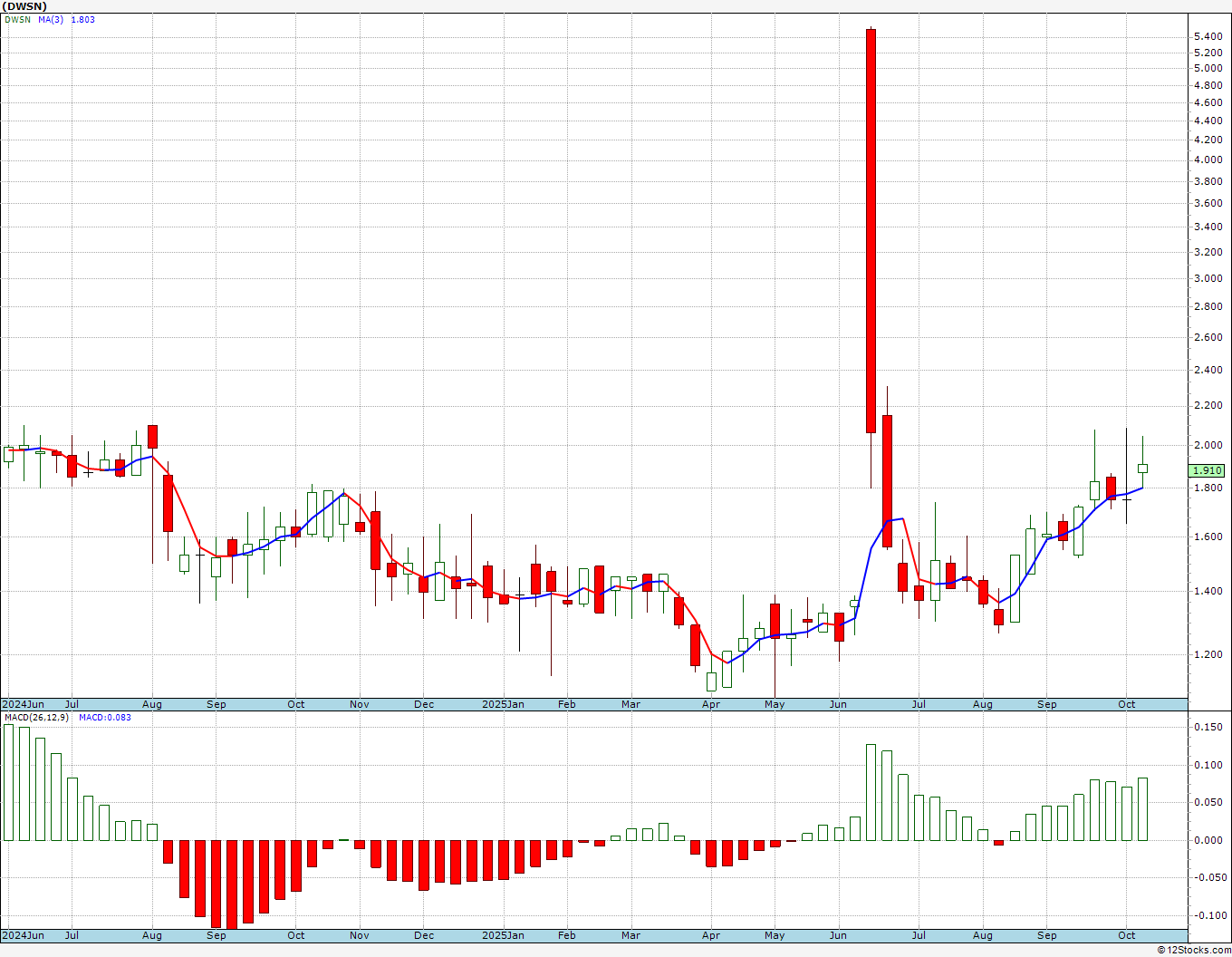1232x957 pixels.
Task: Click the MACD(26,12,9) indicator label
Action: (x=37, y=717)
